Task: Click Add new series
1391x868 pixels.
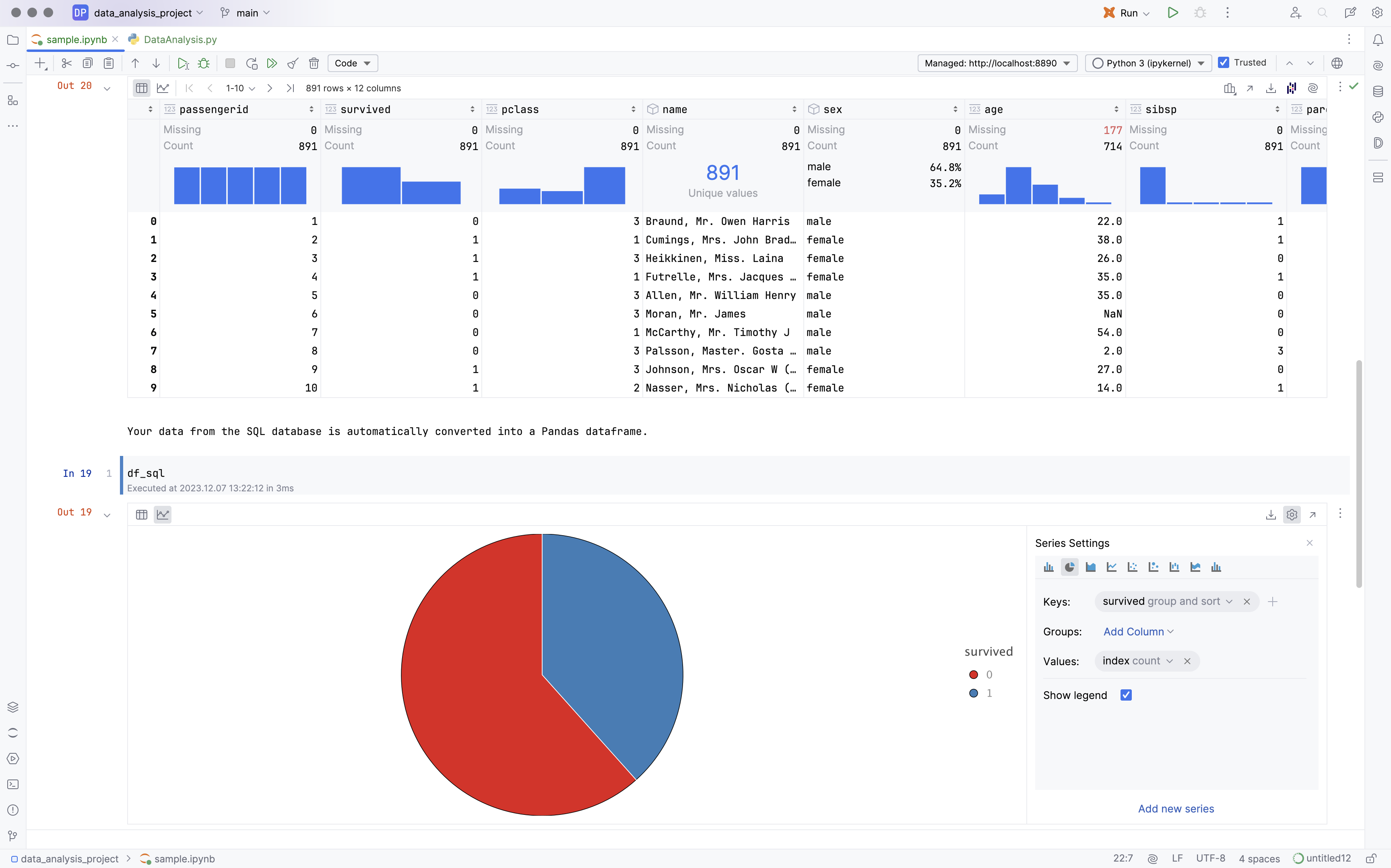Action: pos(1175,808)
